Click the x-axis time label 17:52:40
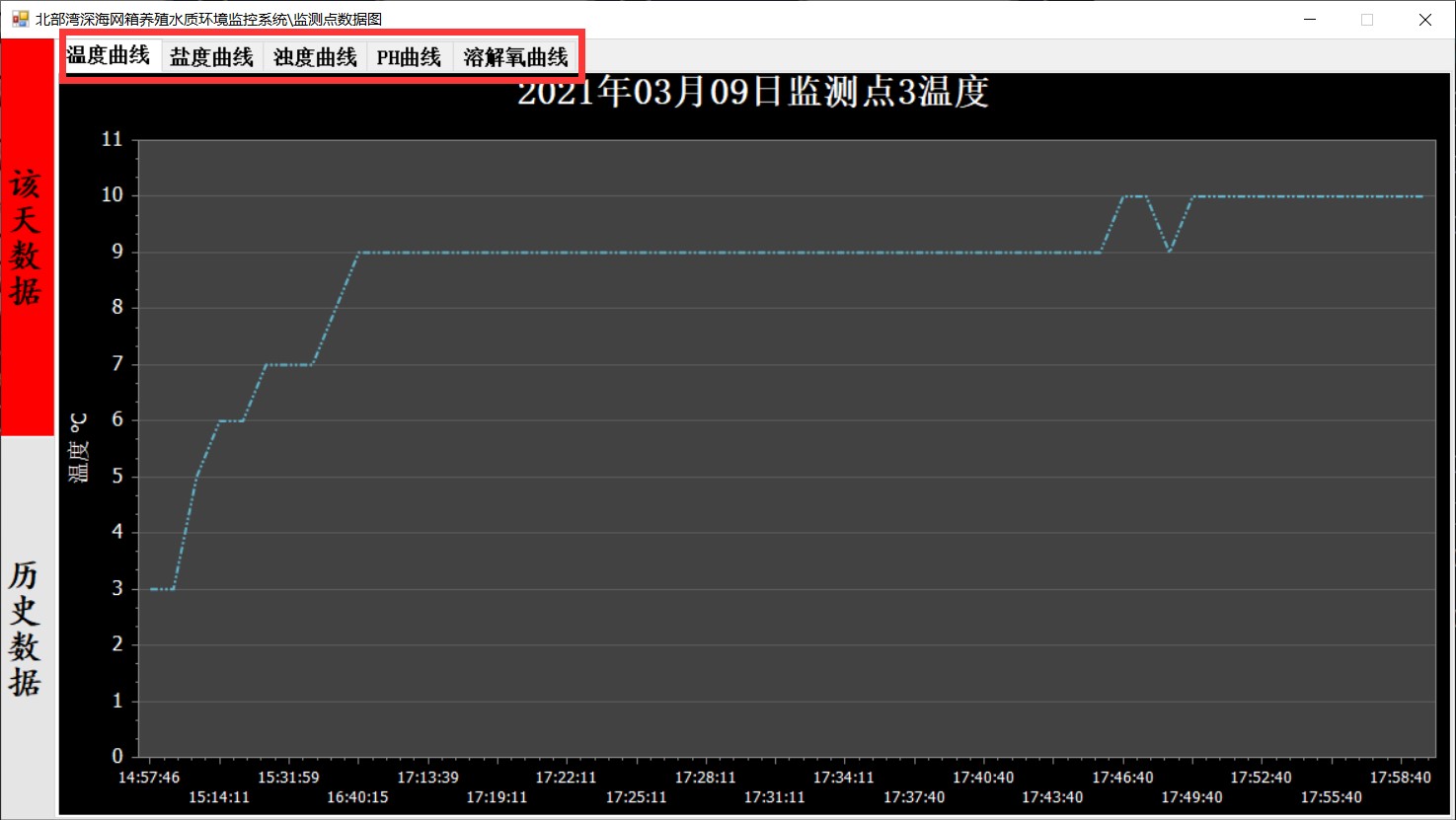Image resolution: width=1456 pixels, height=820 pixels. [1261, 778]
